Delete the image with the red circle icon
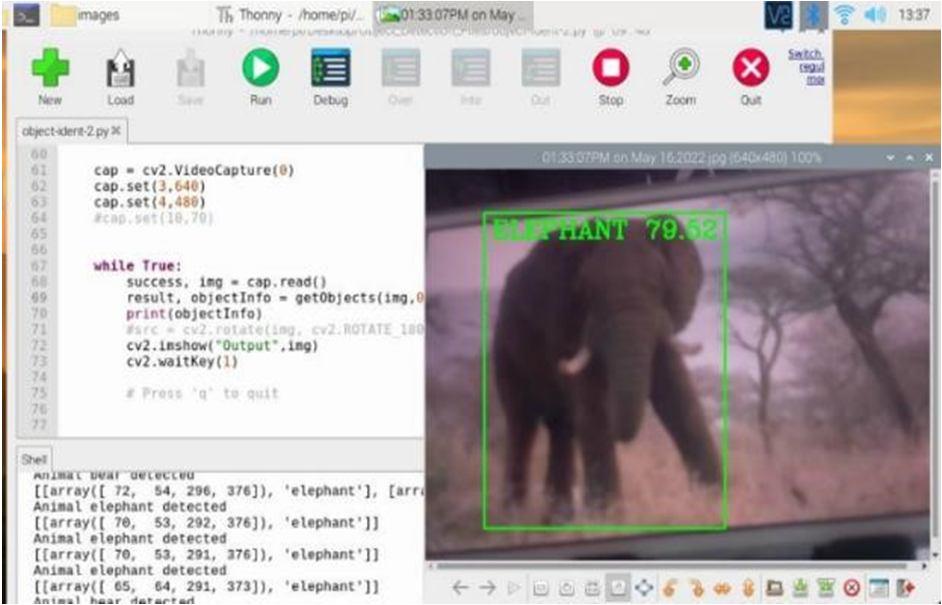The width and height of the screenshot is (942, 605). point(852,587)
